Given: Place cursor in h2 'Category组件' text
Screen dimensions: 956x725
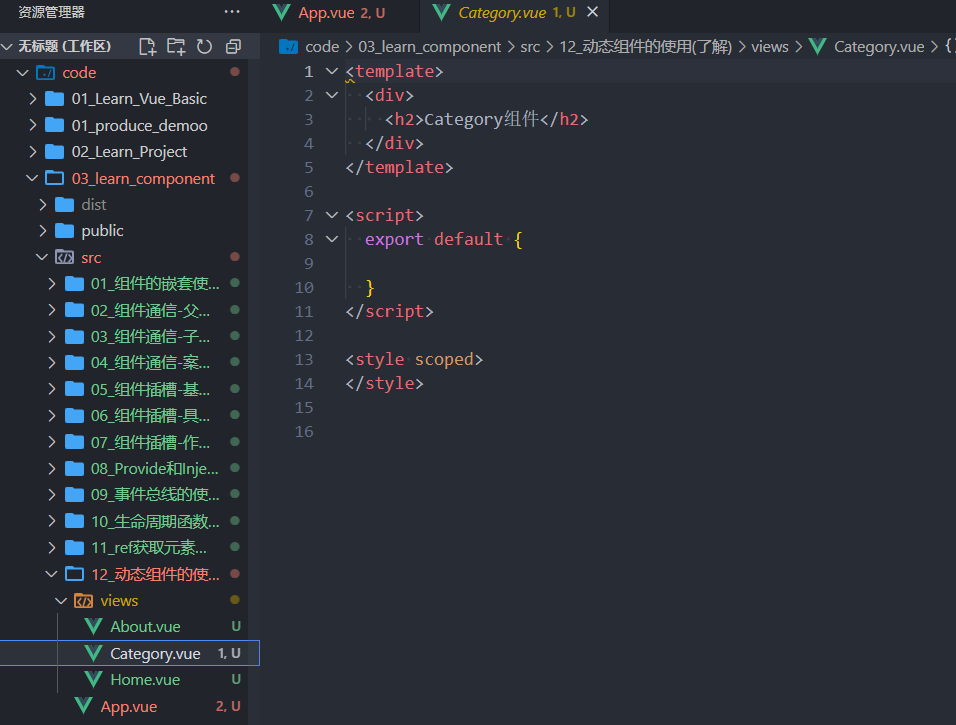Looking at the screenshot, I should coord(482,120).
